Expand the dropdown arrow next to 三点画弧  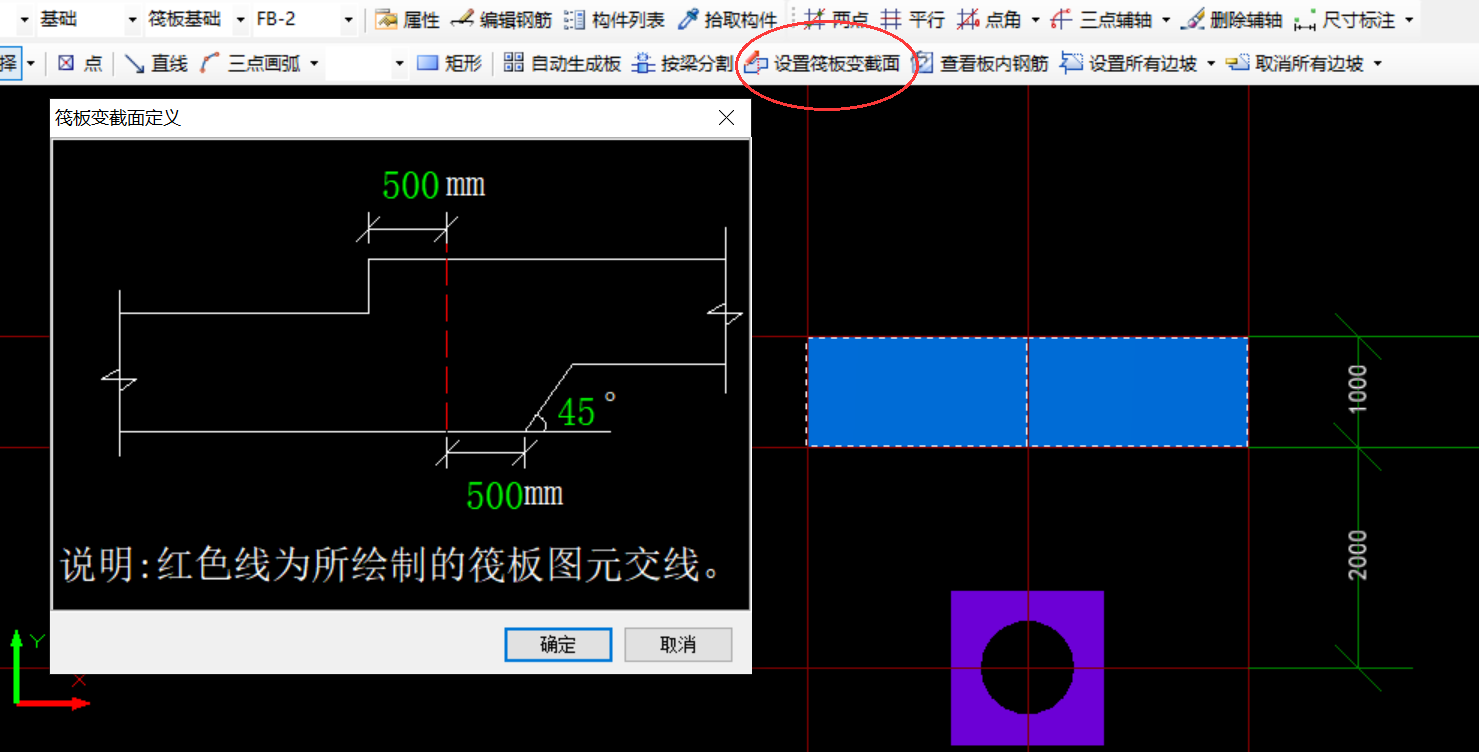click(313, 64)
